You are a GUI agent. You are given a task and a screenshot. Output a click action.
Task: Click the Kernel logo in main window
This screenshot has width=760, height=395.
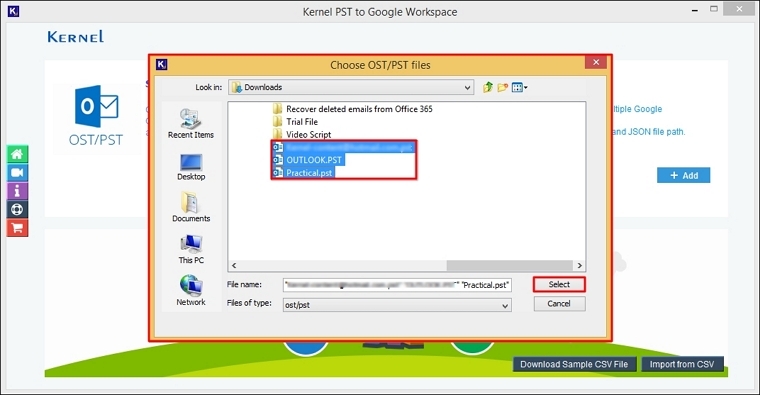click(x=76, y=37)
